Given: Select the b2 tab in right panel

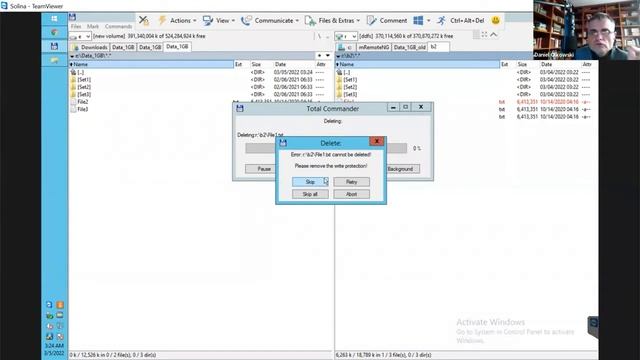Looking at the screenshot, I should coord(438,47).
